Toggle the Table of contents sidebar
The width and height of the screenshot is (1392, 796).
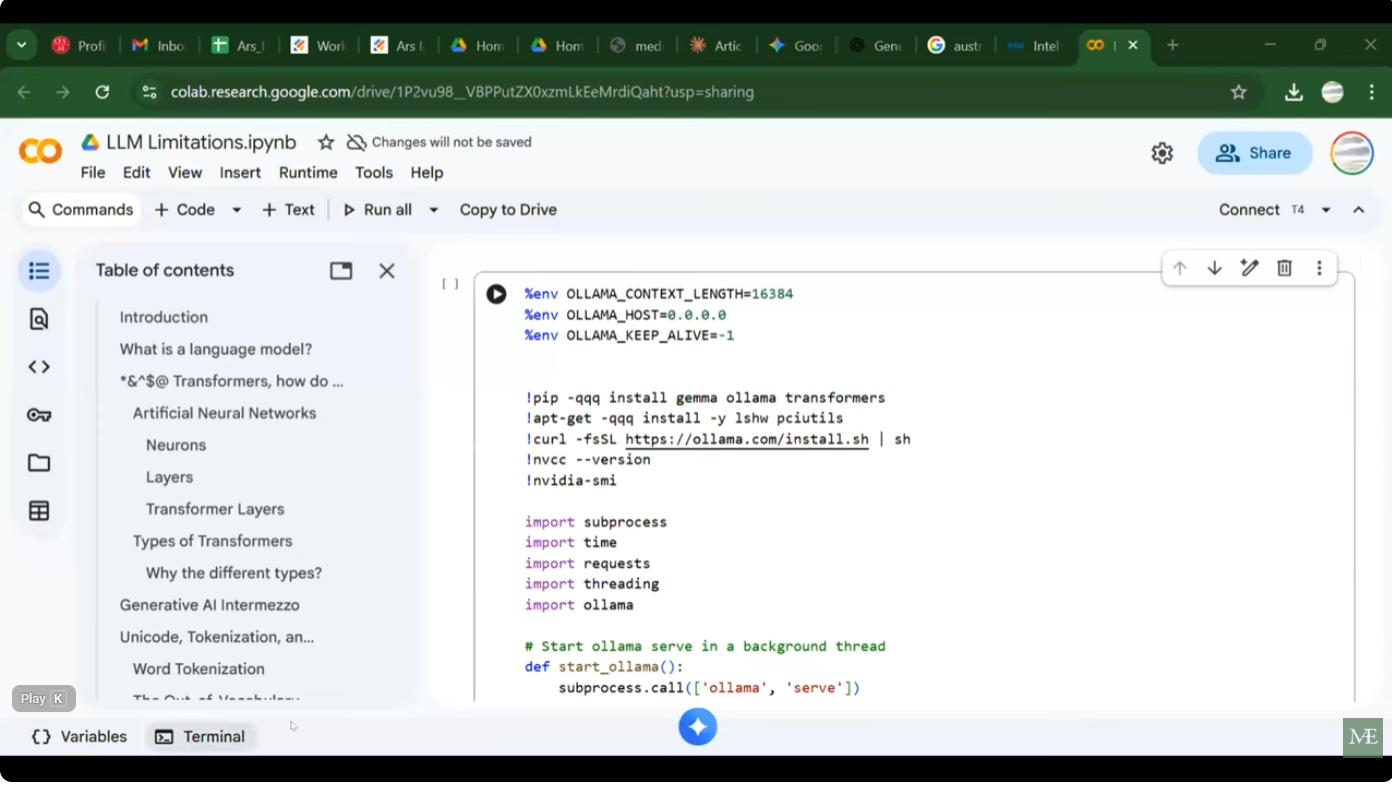click(39, 271)
